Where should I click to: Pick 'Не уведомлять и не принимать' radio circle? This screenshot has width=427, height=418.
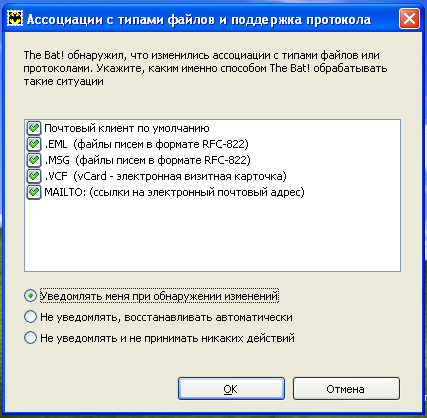(30, 338)
